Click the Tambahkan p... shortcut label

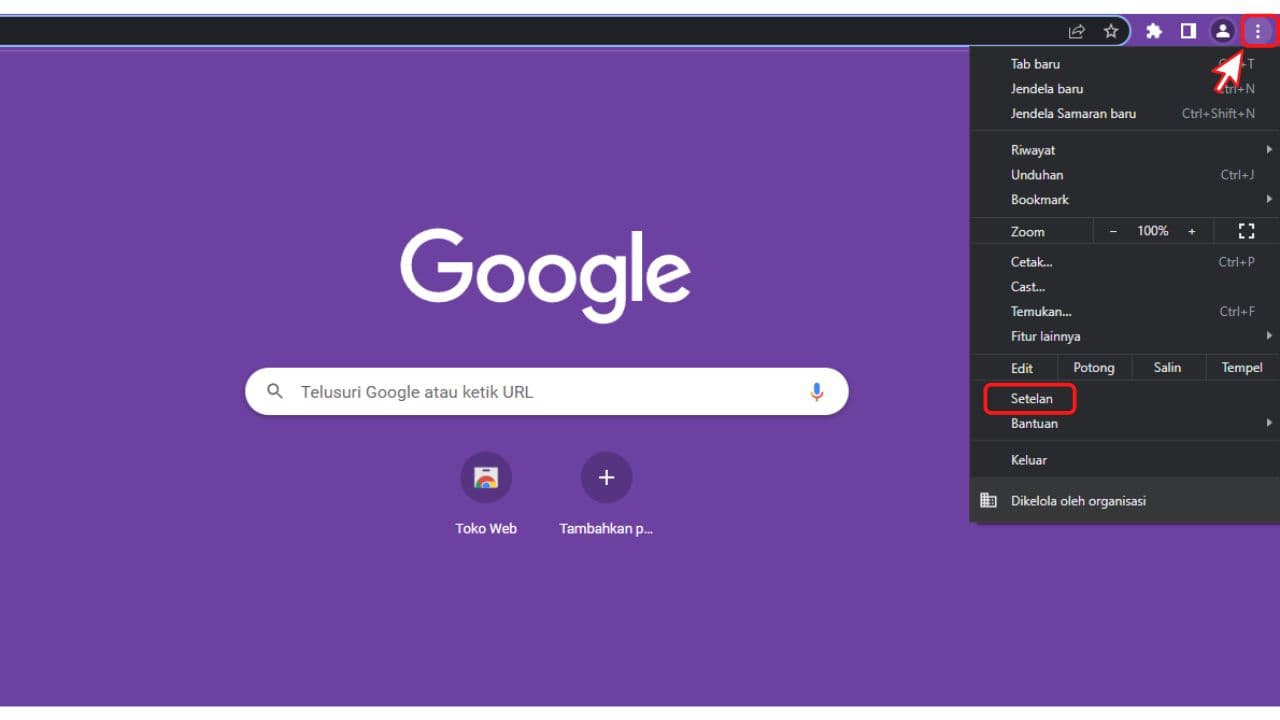tap(606, 529)
